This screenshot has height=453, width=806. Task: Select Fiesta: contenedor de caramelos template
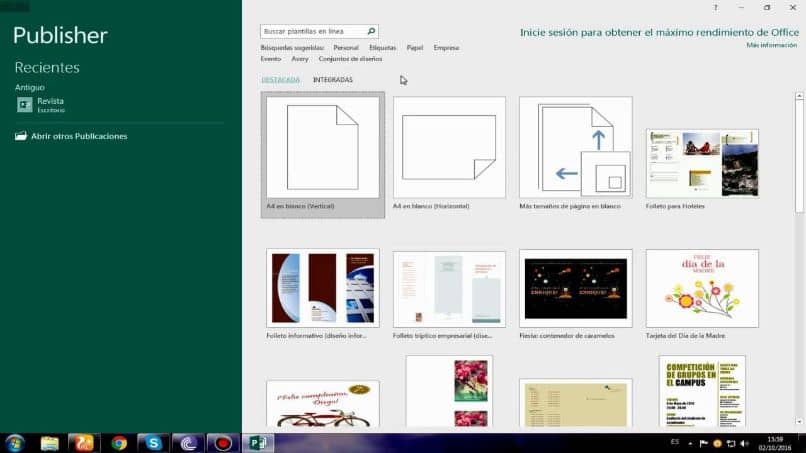[576, 294]
